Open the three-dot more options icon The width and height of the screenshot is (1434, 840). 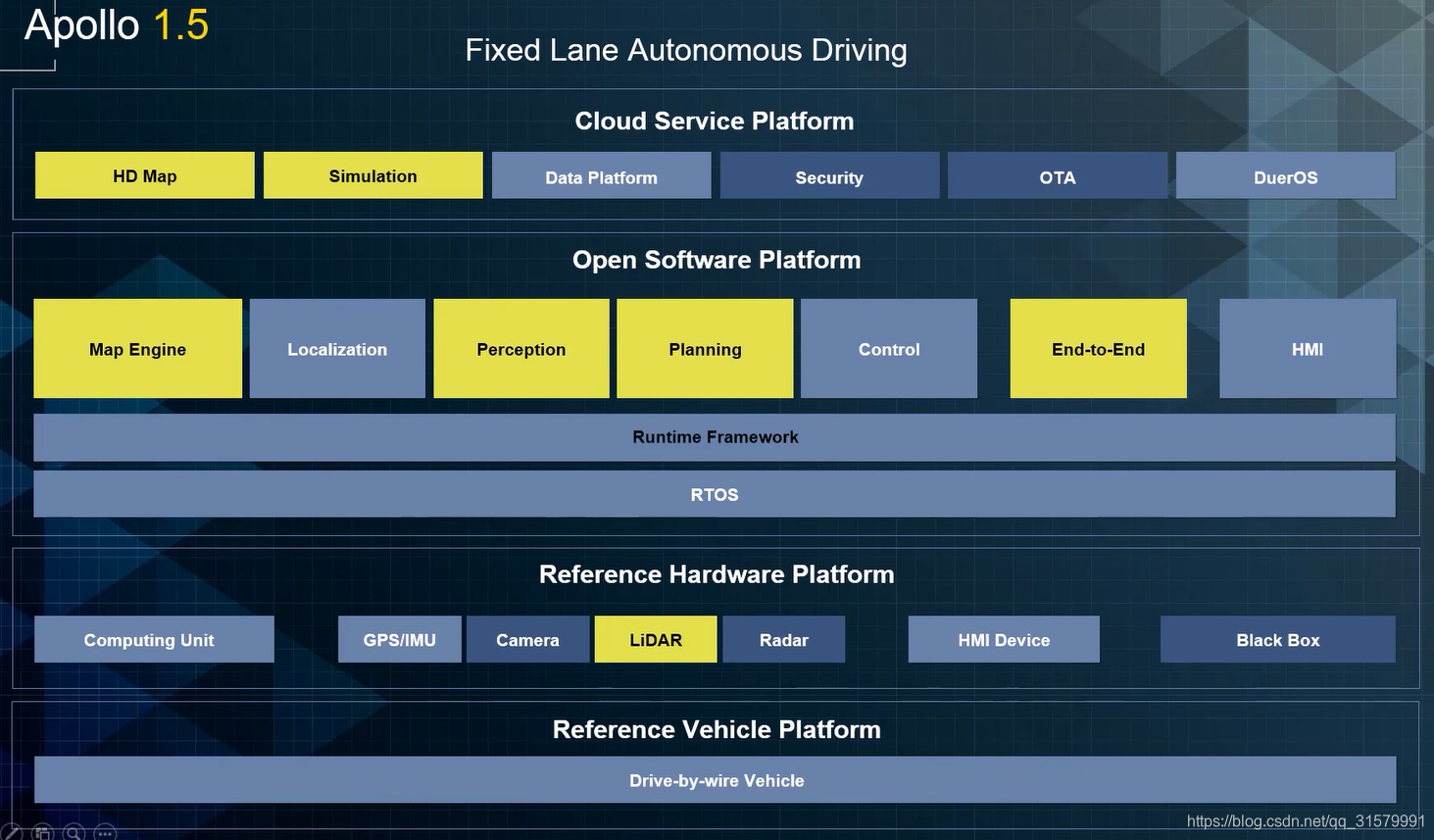(105, 833)
